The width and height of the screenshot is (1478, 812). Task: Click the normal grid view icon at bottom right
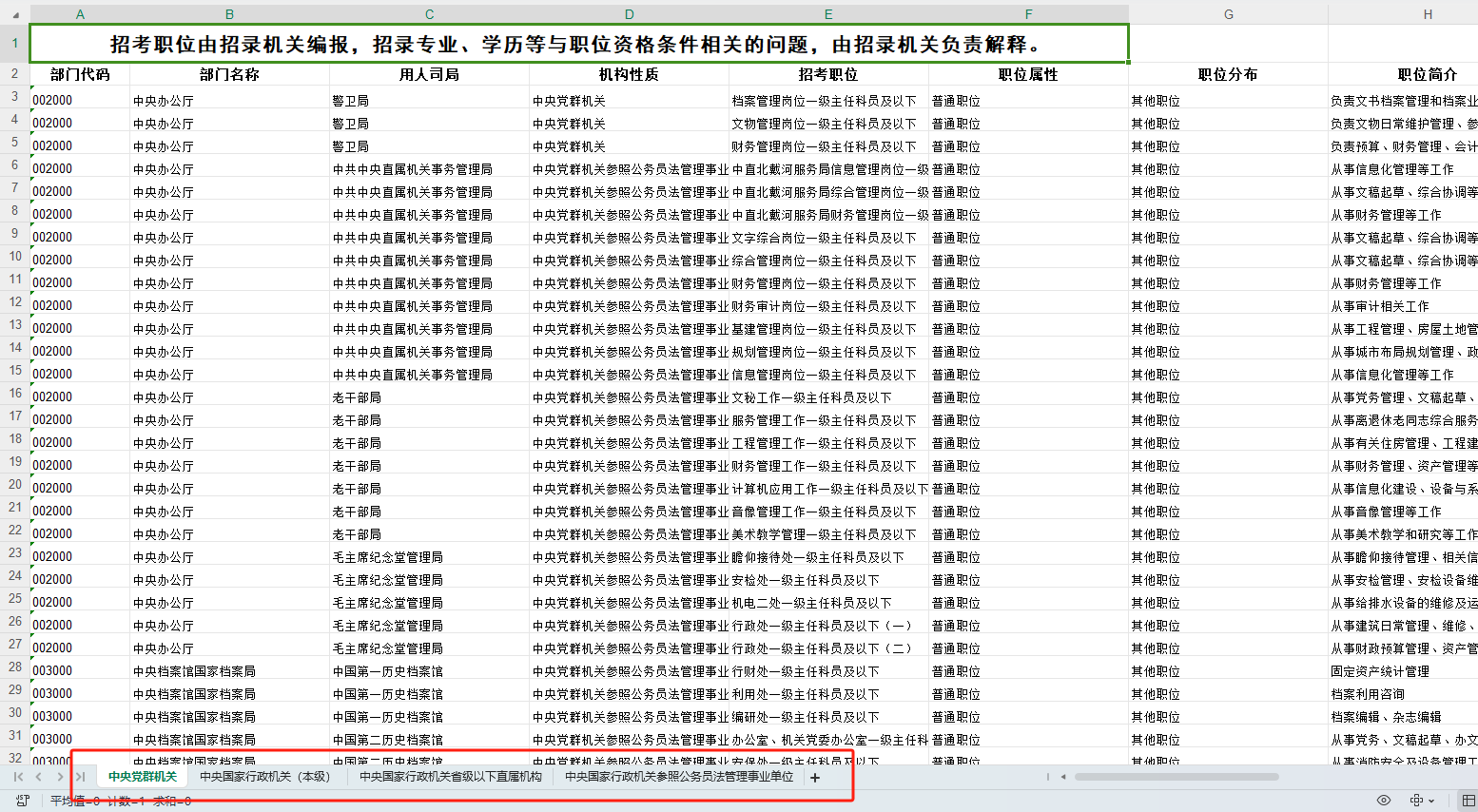point(1468,801)
